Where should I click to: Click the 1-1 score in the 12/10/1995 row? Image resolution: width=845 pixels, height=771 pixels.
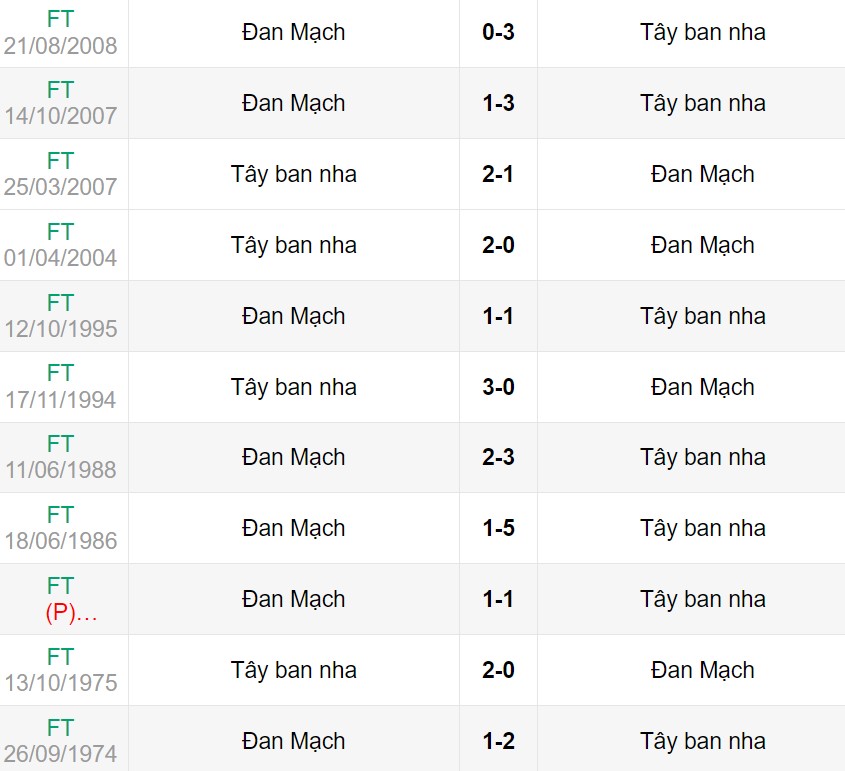tap(498, 316)
